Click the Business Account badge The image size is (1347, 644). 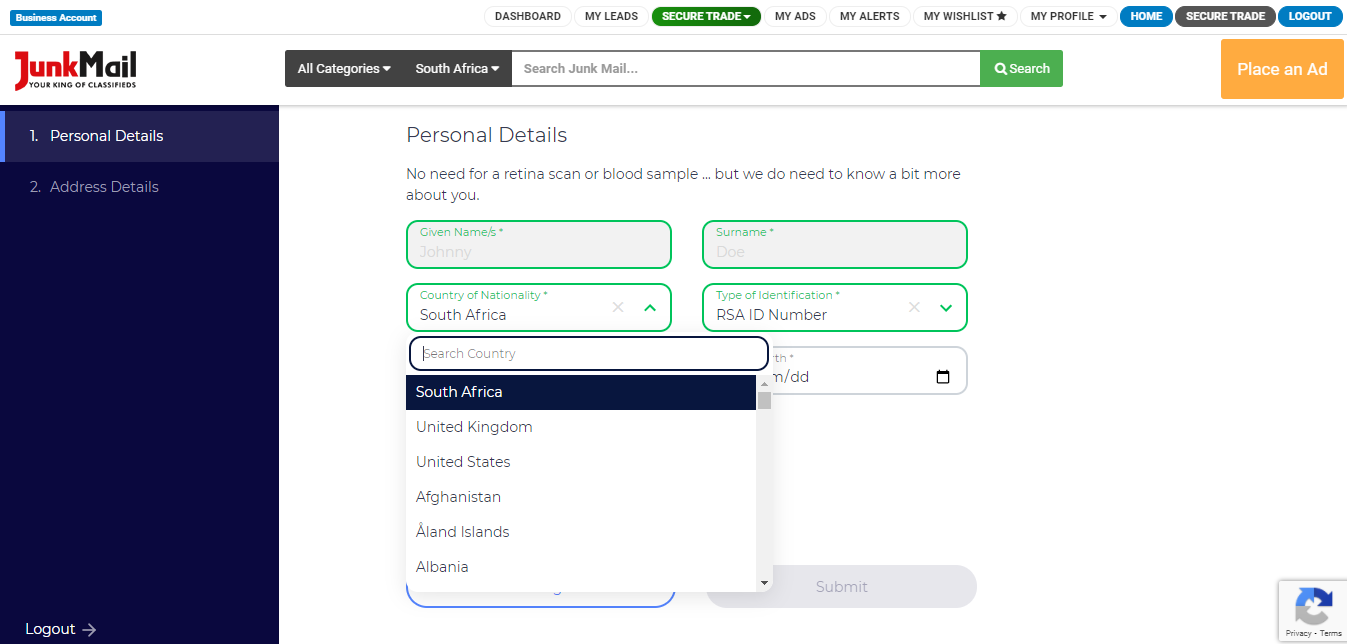(x=55, y=17)
